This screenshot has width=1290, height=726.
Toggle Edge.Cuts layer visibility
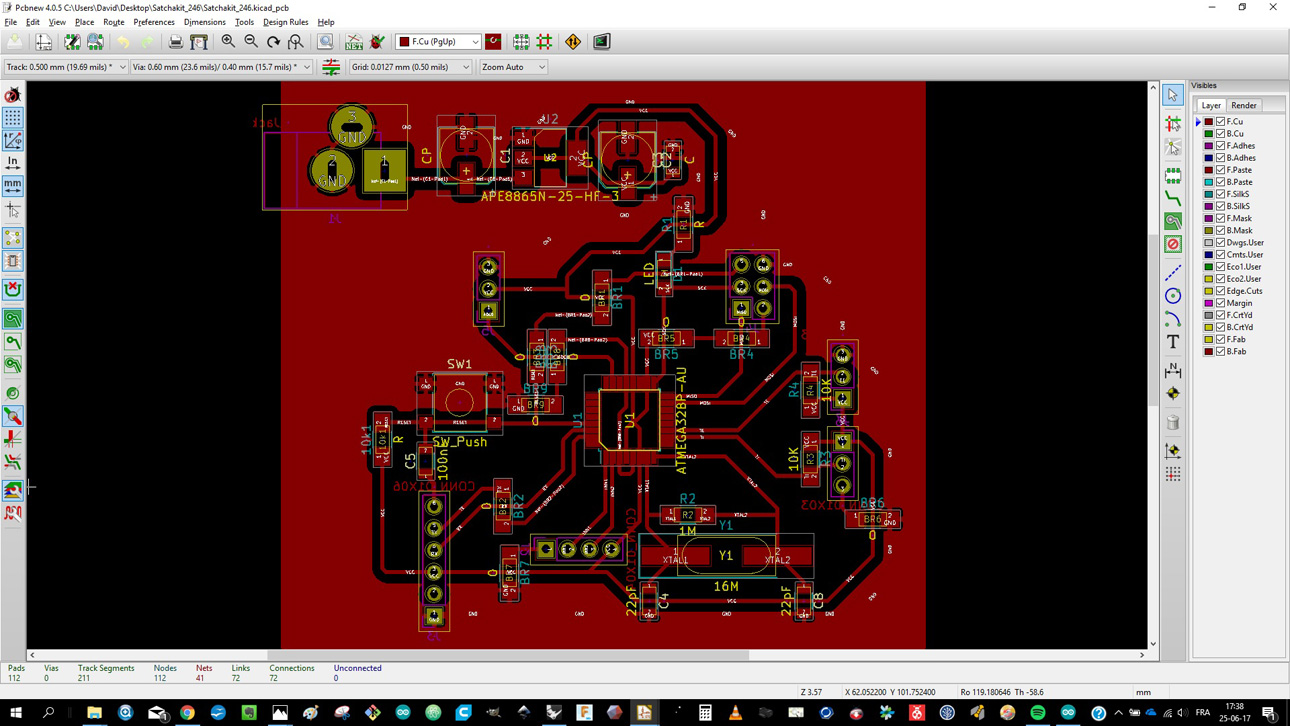[x=1221, y=291]
